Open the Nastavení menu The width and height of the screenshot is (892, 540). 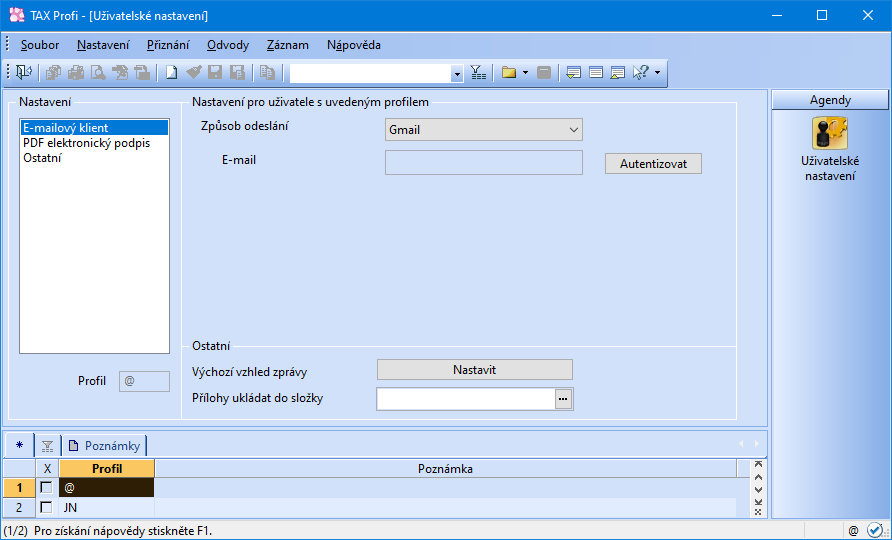click(x=103, y=45)
